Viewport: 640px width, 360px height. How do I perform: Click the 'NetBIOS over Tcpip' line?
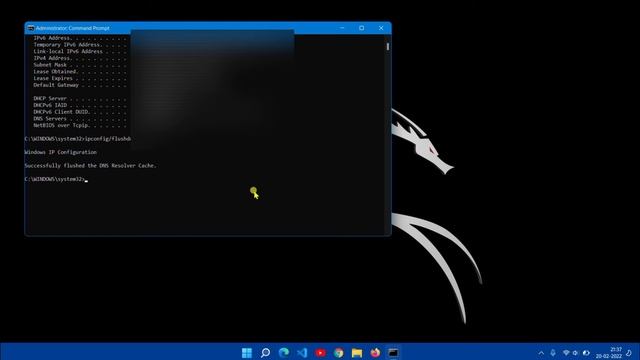(x=80, y=125)
